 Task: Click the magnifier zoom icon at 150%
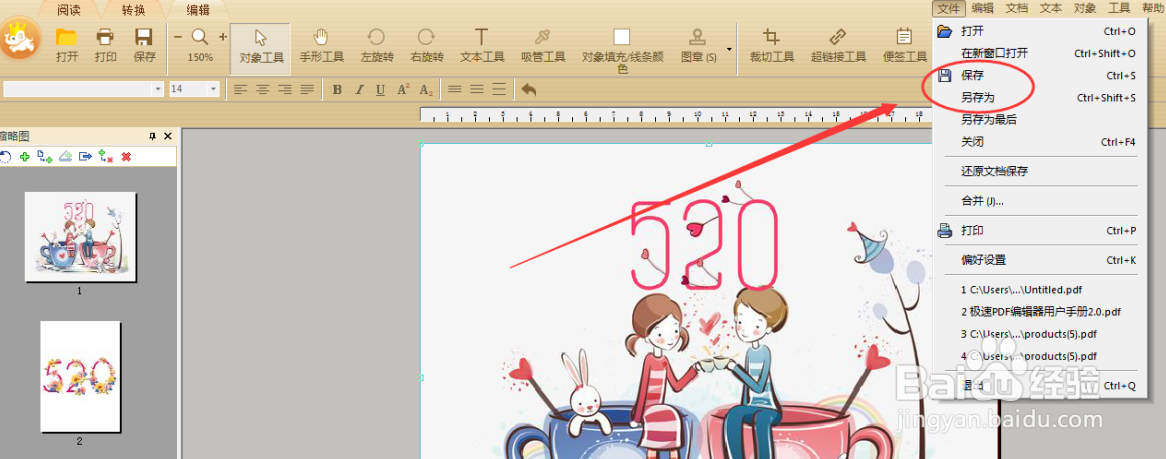pyautogui.click(x=200, y=36)
